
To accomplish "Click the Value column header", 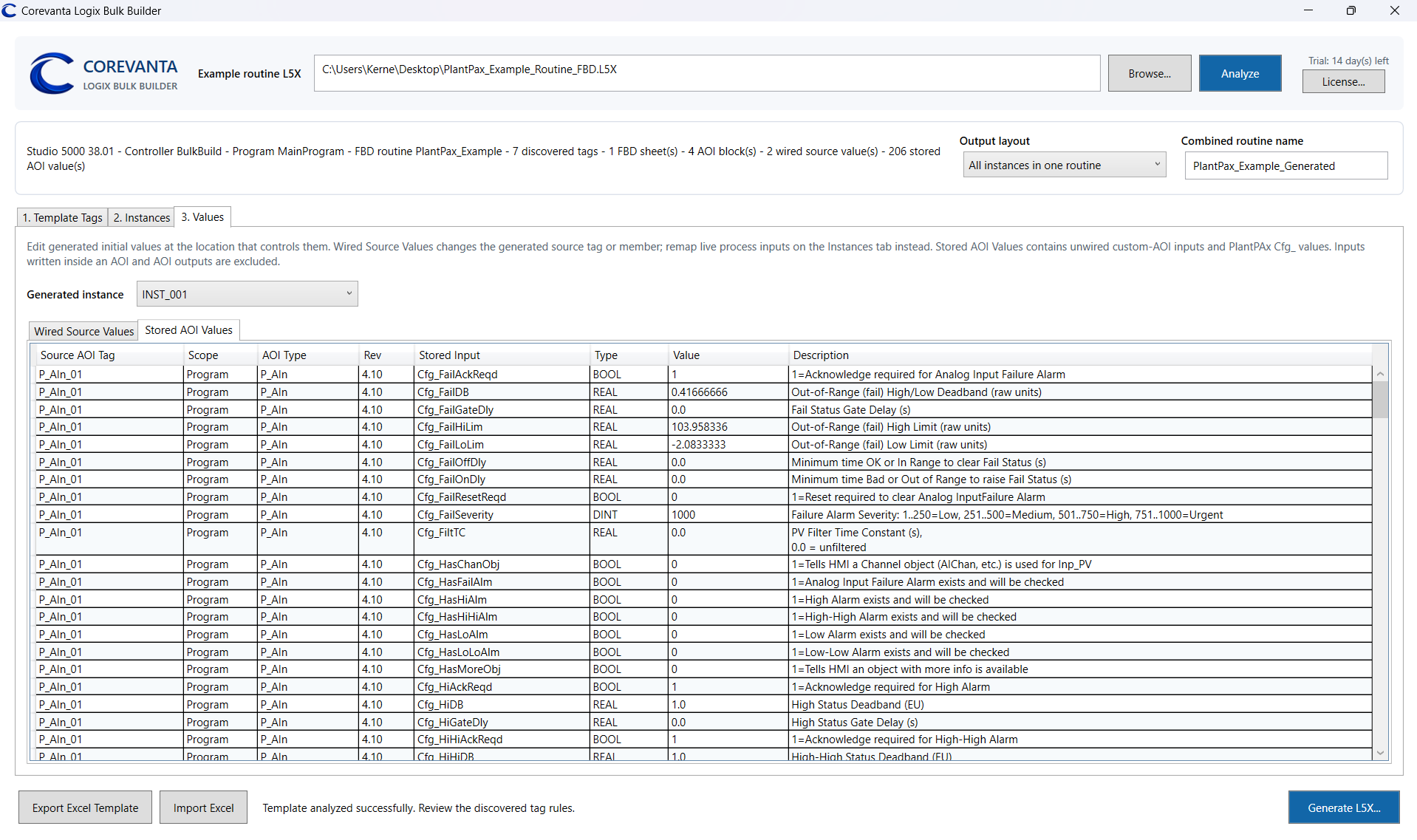I will (x=728, y=355).
